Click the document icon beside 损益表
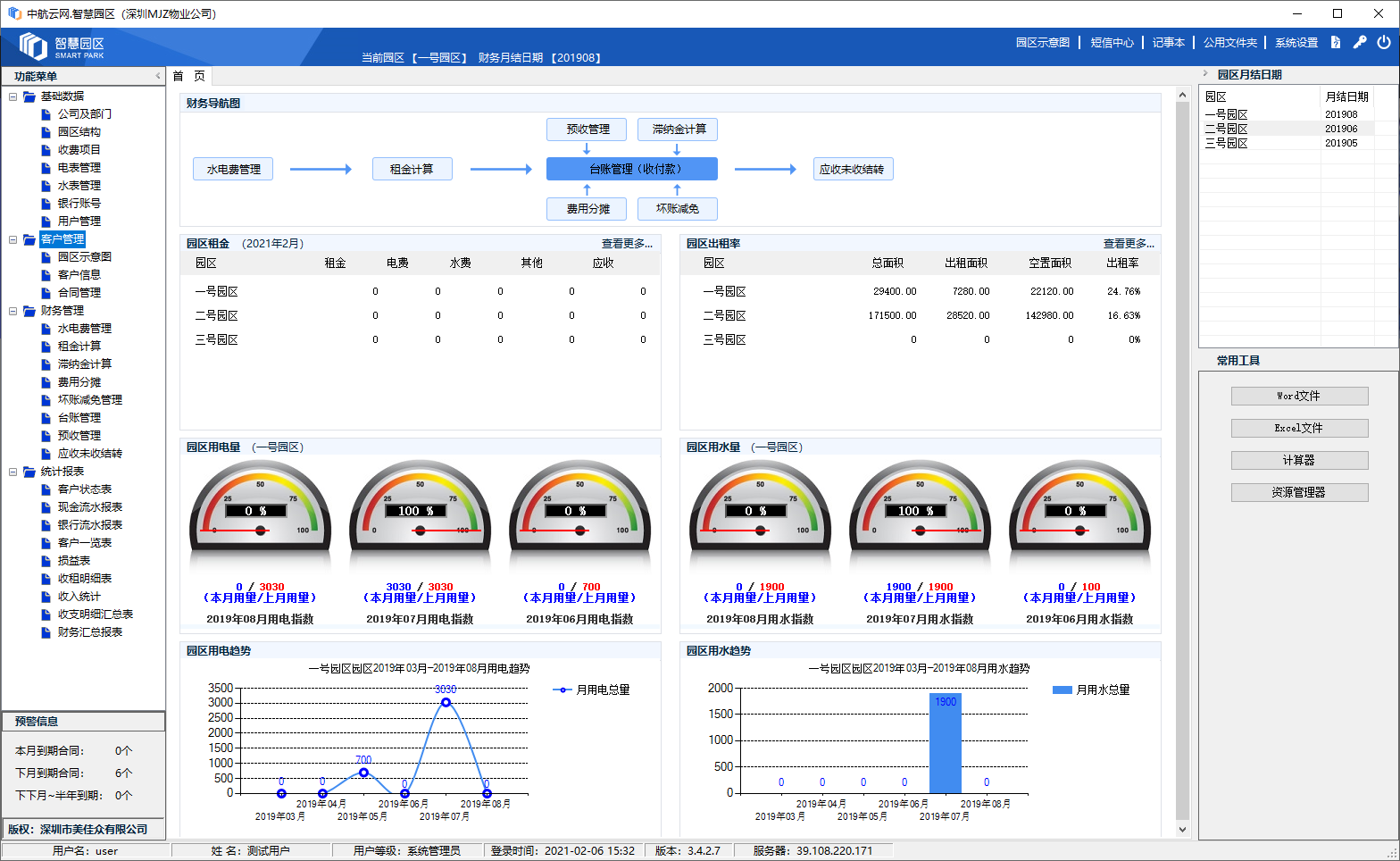The width and height of the screenshot is (1400, 861). (x=46, y=561)
